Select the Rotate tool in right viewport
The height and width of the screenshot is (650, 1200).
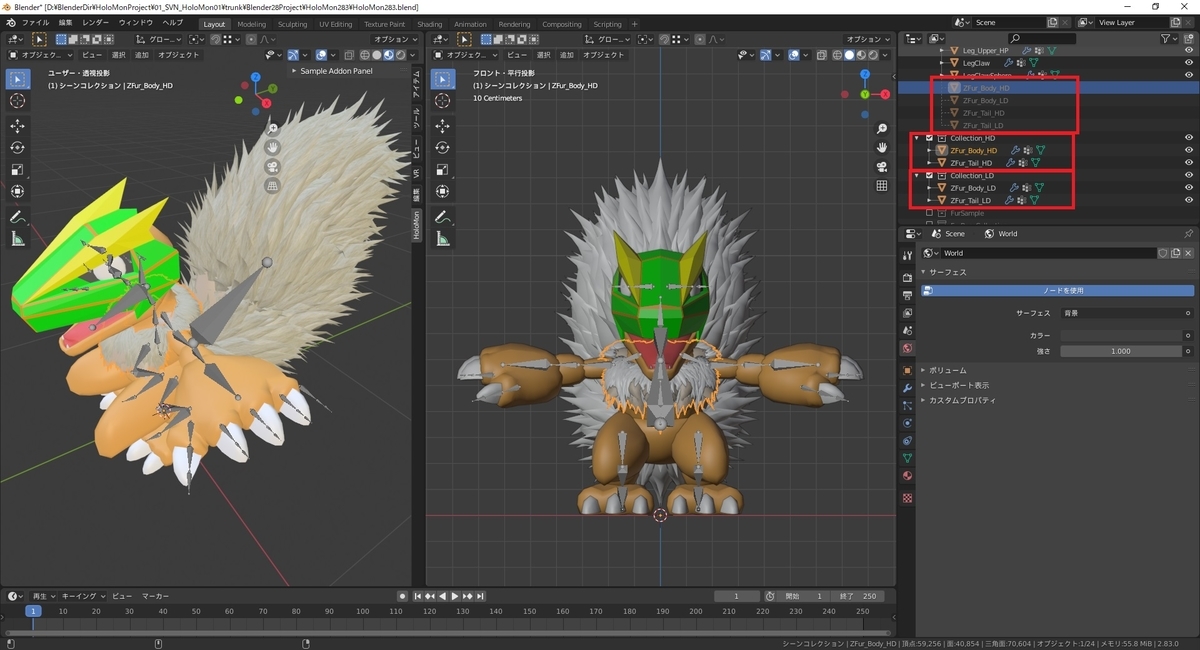coord(443,148)
